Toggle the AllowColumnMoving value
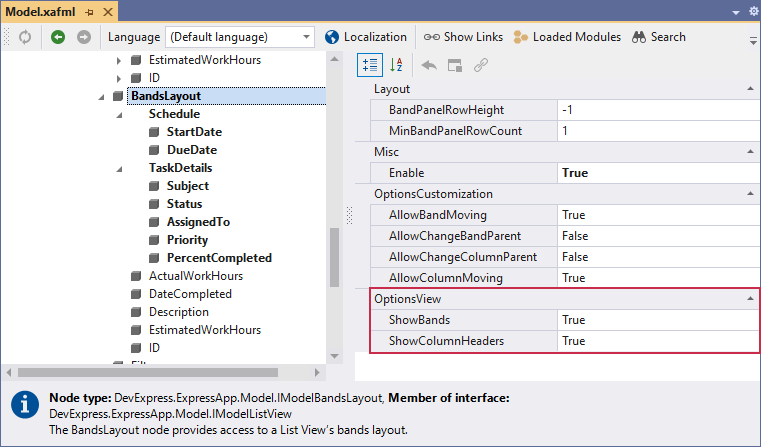 (659, 278)
